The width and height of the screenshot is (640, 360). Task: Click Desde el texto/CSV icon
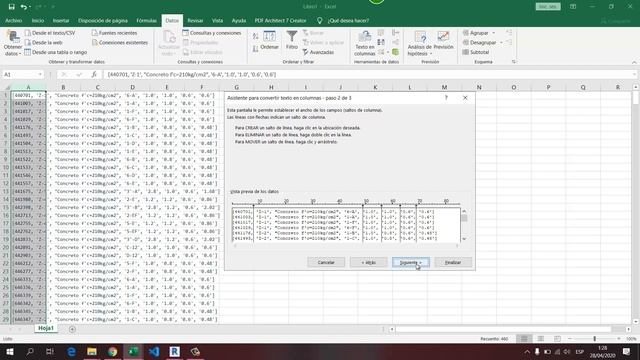pos(28,33)
